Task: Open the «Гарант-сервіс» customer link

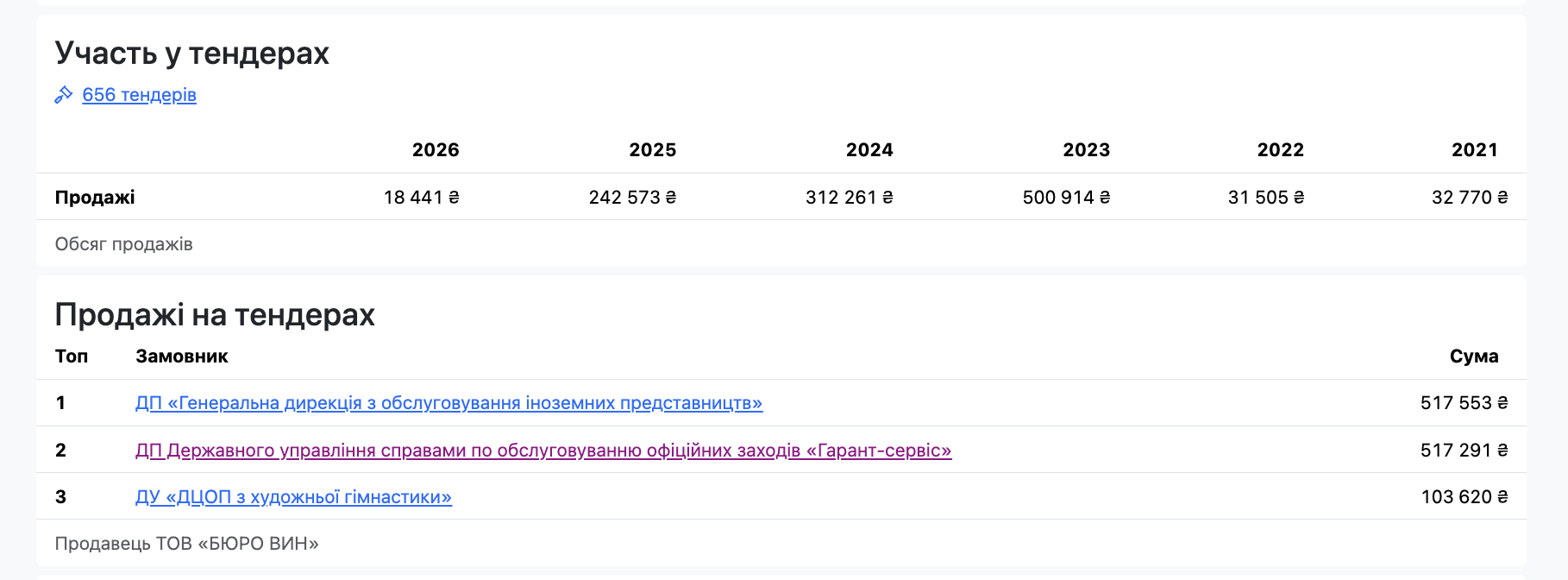Action: pos(543,451)
